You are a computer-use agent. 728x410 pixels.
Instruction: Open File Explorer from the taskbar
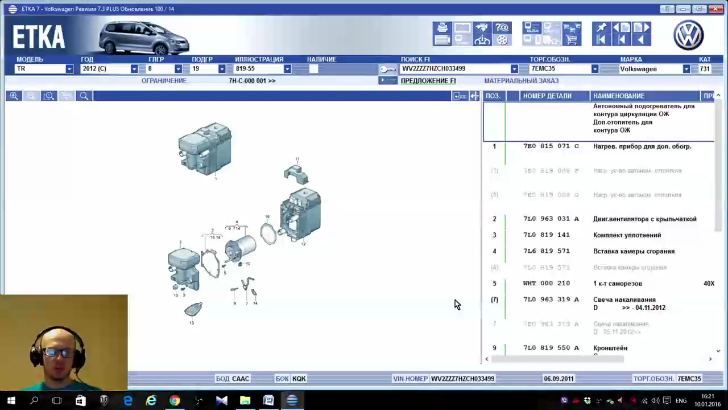click(x=245, y=400)
